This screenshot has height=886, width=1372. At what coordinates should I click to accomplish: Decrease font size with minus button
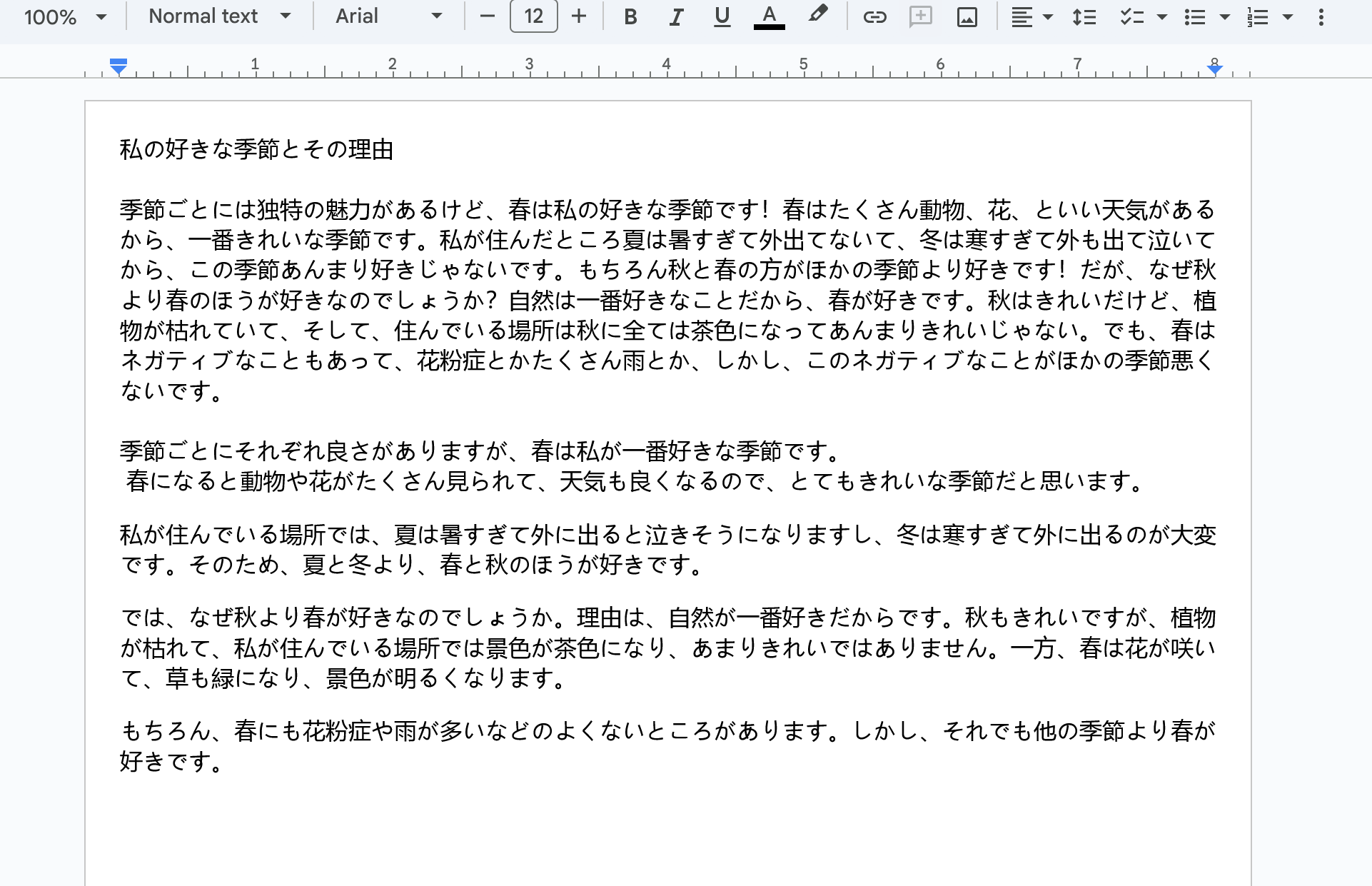(x=488, y=16)
